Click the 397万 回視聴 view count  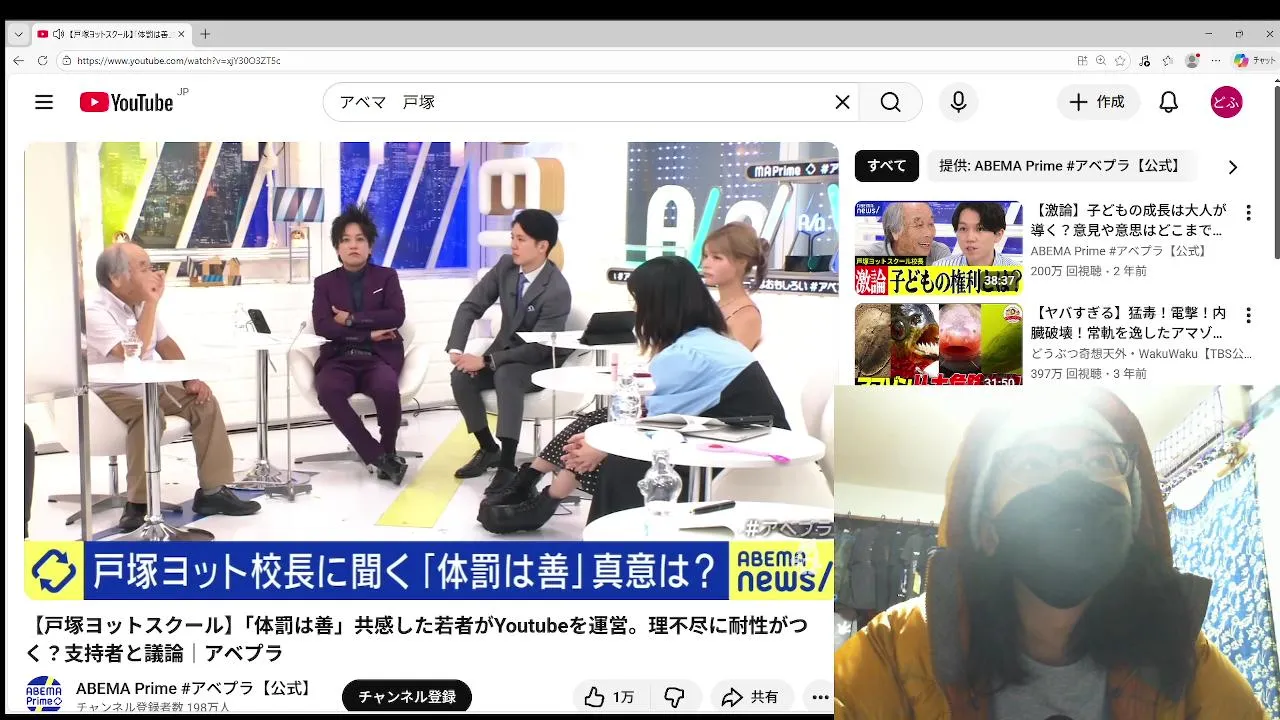[x=1069, y=374]
